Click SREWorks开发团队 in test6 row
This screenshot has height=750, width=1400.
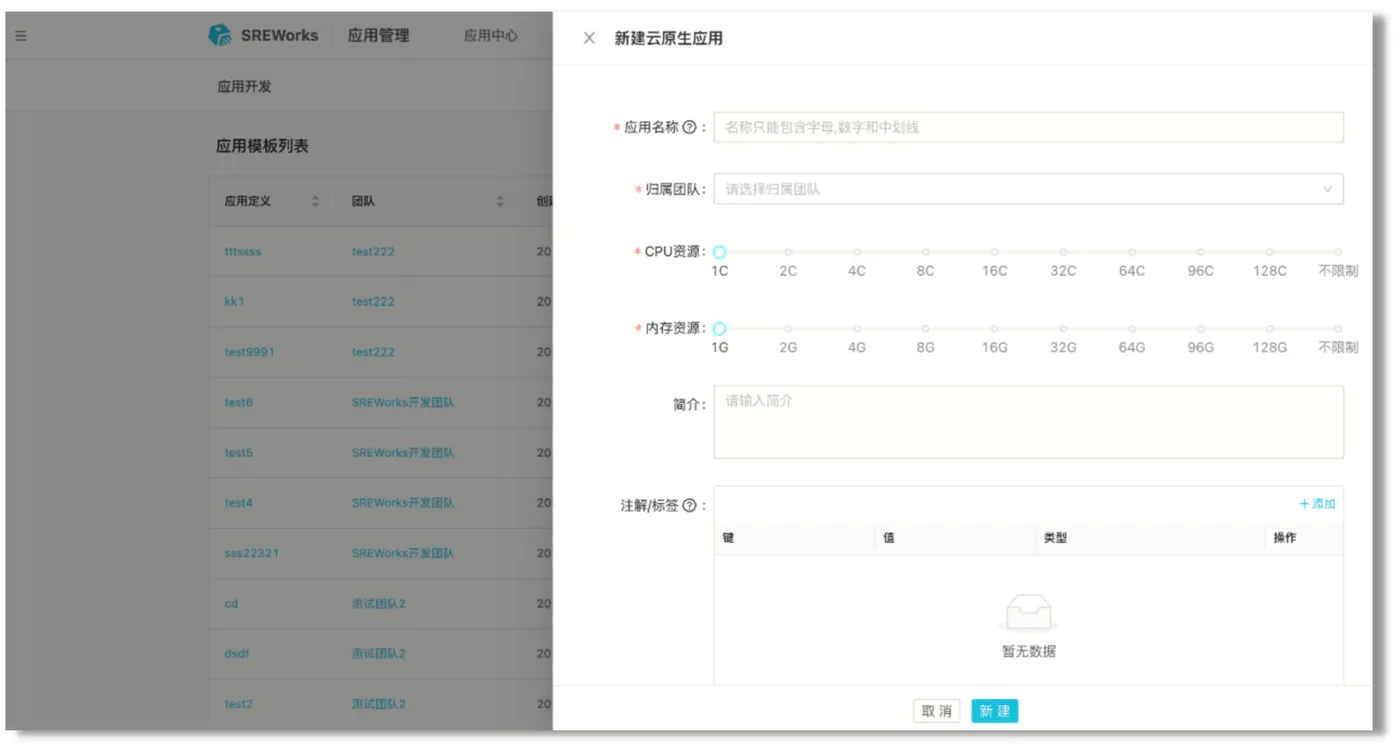pyautogui.click(x=403, y=402)
